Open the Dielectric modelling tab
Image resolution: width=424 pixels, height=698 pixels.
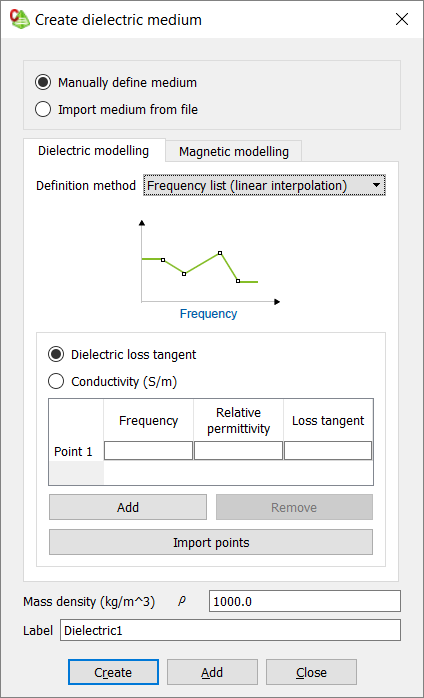94,150
